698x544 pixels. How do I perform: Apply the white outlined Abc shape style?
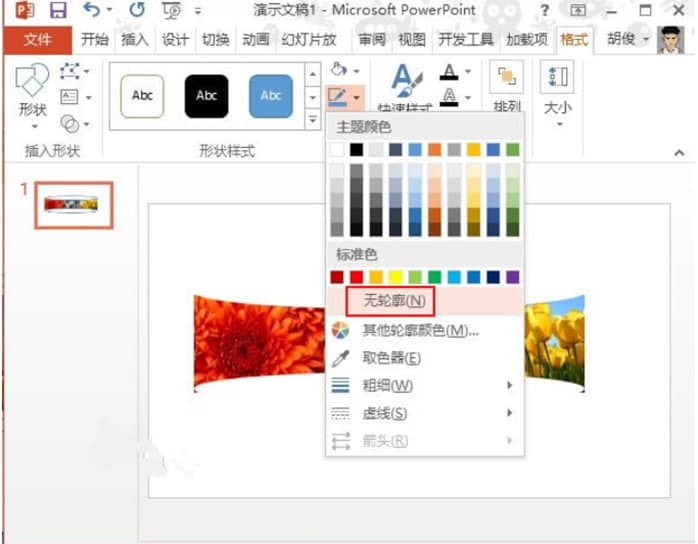(142, 96)
